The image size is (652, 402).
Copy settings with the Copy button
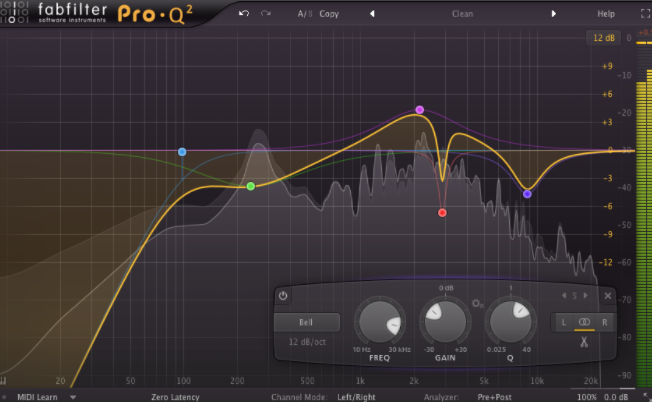(x=329, y=14)
